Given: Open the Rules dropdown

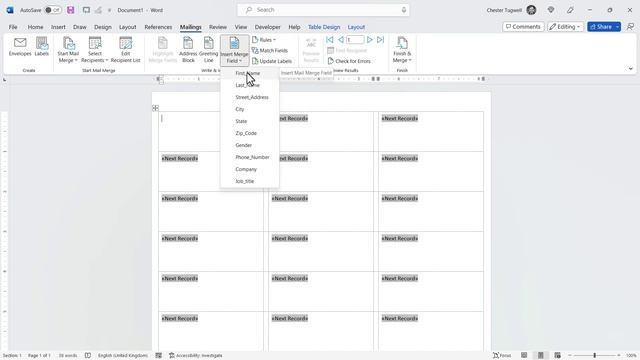Looking at the screenshot, I should coord(264,40).
